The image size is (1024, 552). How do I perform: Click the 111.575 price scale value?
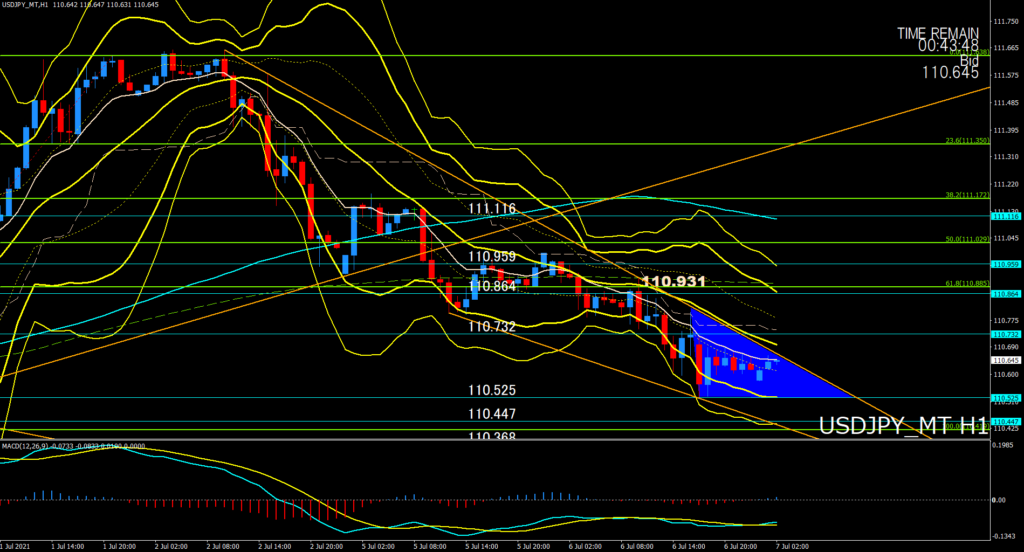point(1006,76)
